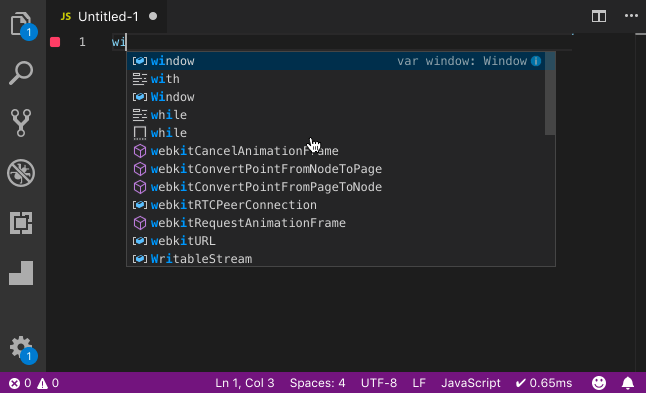
Task: Click the UTF-8 encoding indicator
Action: [x=379, y=383]
